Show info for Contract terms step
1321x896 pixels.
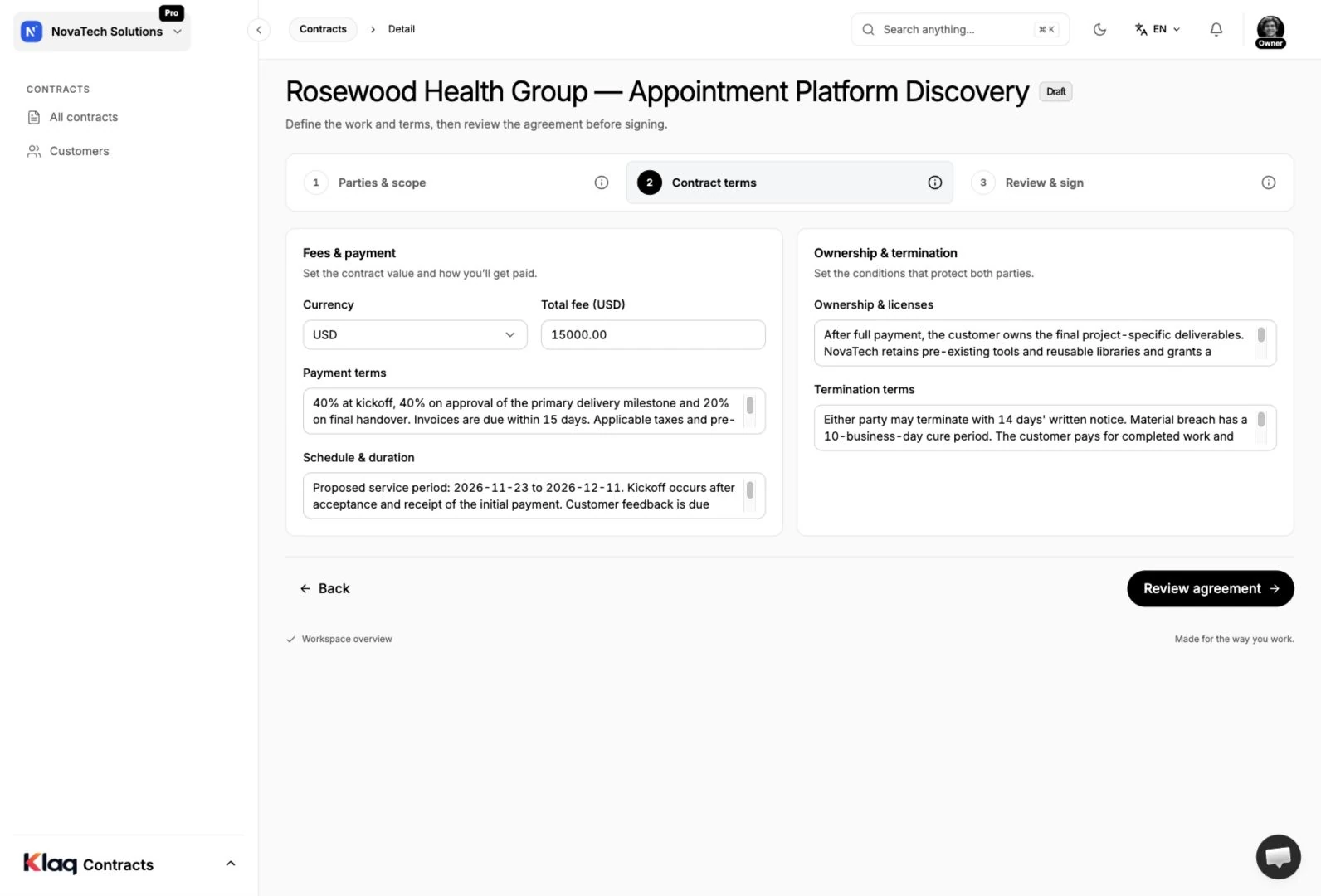(935, 183)
